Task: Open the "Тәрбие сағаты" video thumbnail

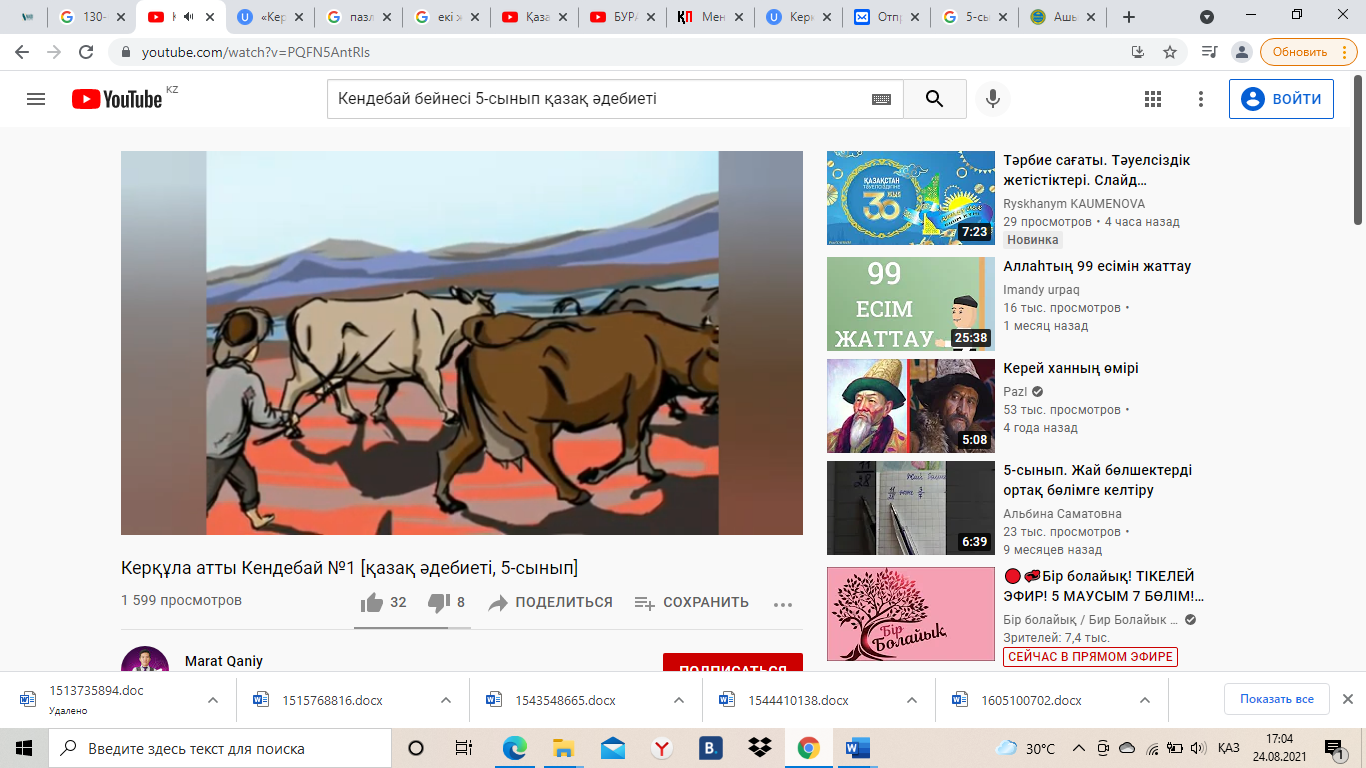Action: tap(911, 198)
